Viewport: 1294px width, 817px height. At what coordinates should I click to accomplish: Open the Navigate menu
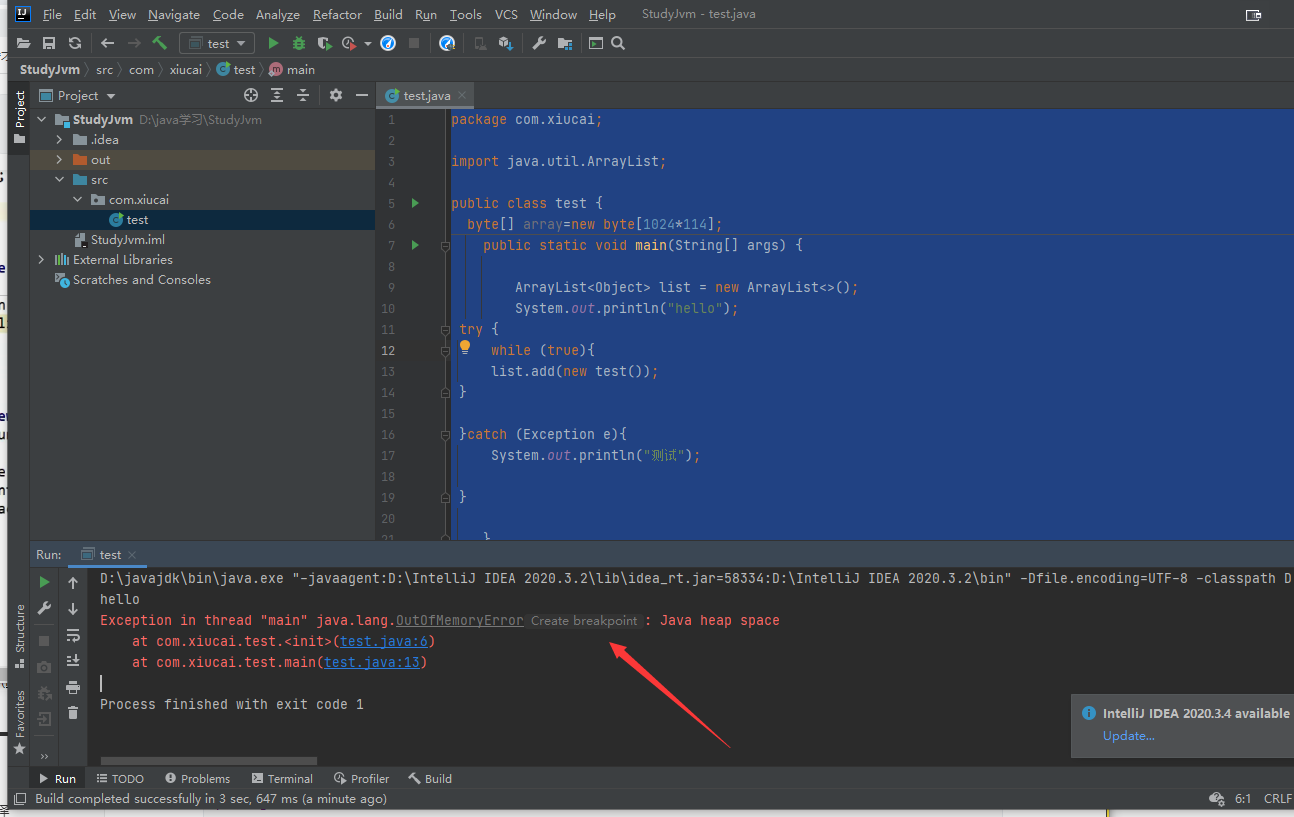click(174, 14)
